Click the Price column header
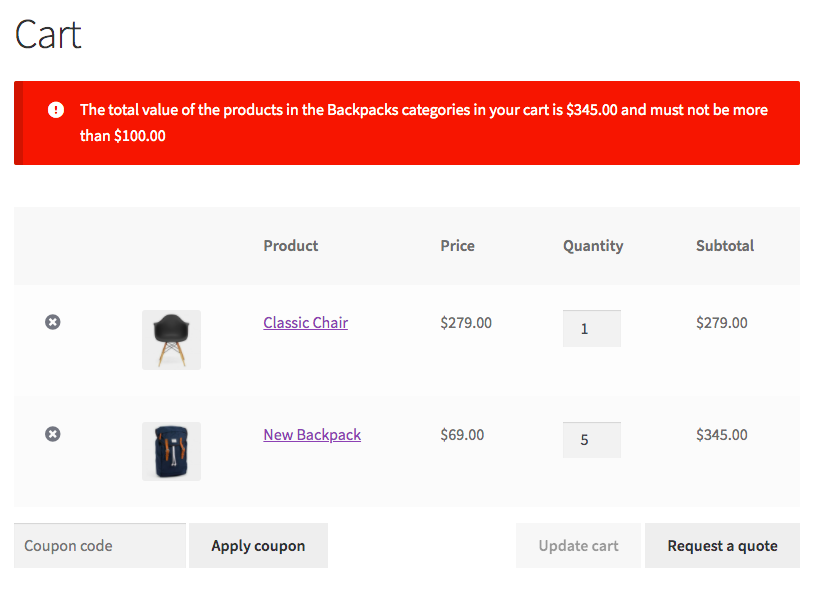 tap(457, 246)
